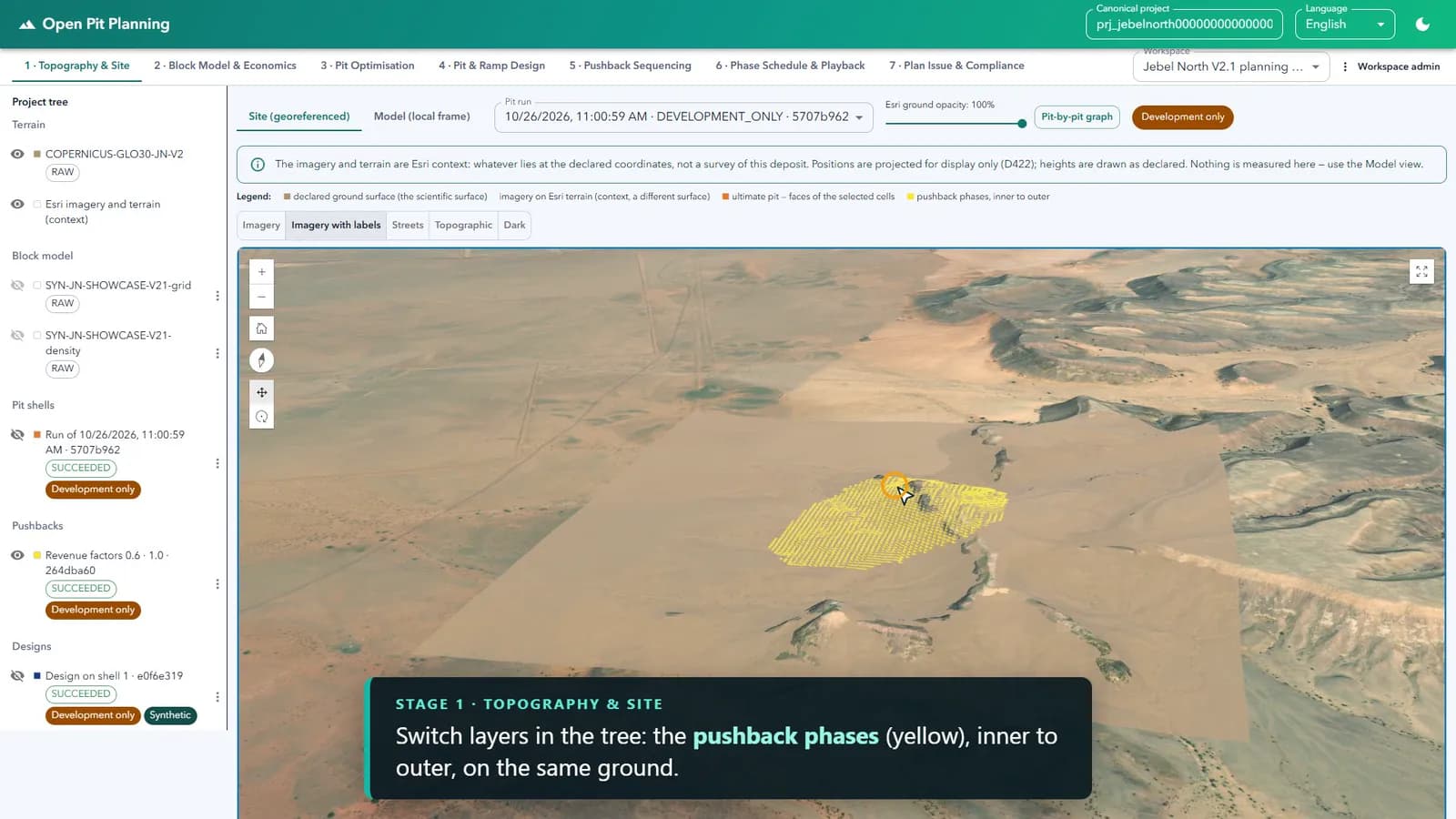Open options menu for Revenue factors pushback
Screen dimensions: 1456x819
[x=217, y=584]
